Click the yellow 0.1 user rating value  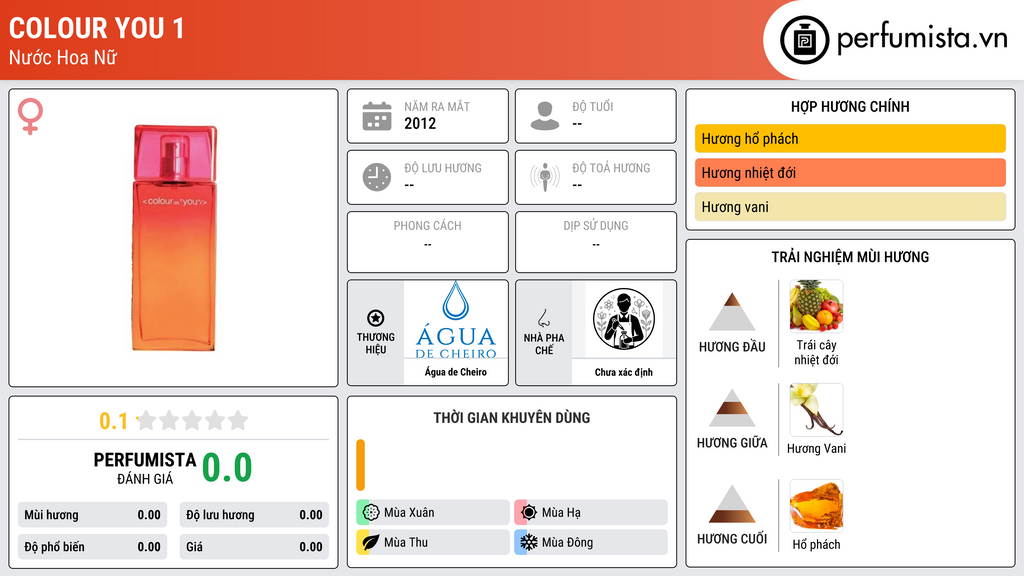coord(114,421)
